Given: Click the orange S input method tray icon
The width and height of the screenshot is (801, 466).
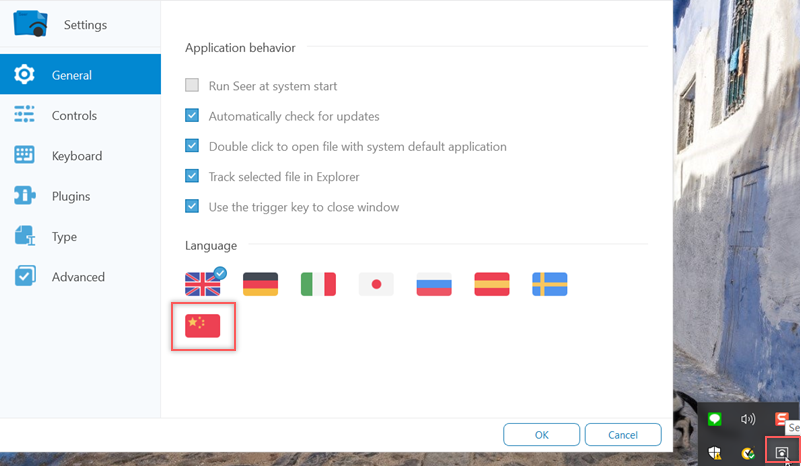Looking at the screenshot, I should [782, 419].
